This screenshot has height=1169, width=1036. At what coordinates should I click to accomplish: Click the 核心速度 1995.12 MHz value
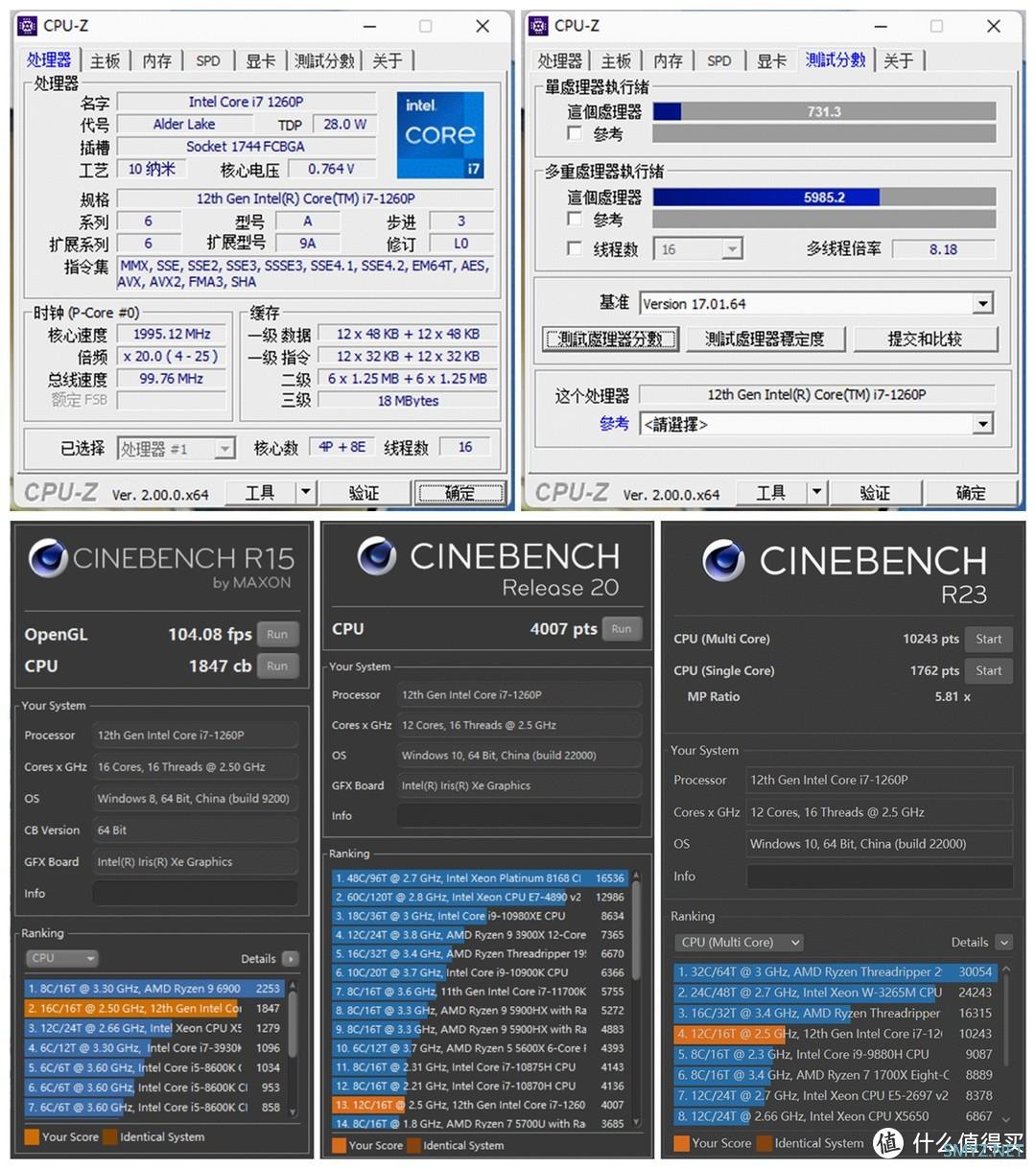[x=172, y=334]
